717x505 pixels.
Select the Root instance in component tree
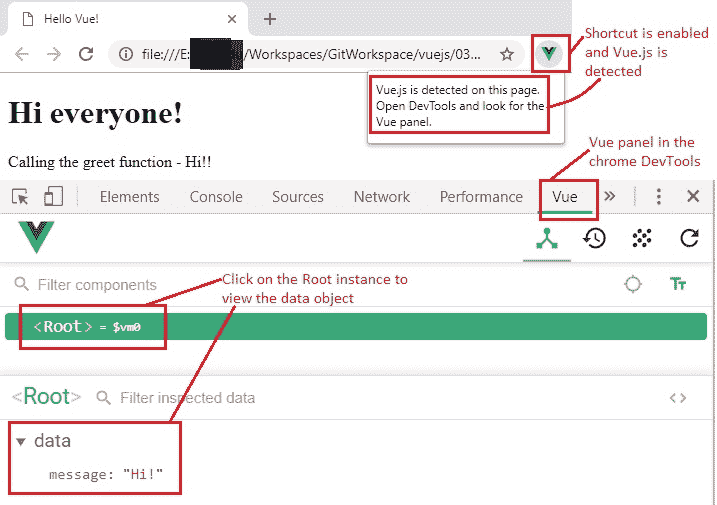point(356,327)
